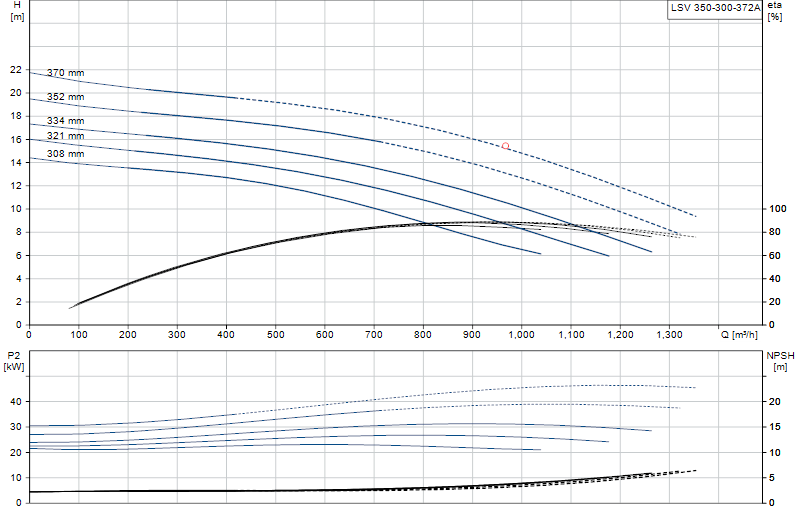Viewport: 800px width, 520px height.
Task: Click the 100 tick on the eta axis
Action: click(778, 209)
